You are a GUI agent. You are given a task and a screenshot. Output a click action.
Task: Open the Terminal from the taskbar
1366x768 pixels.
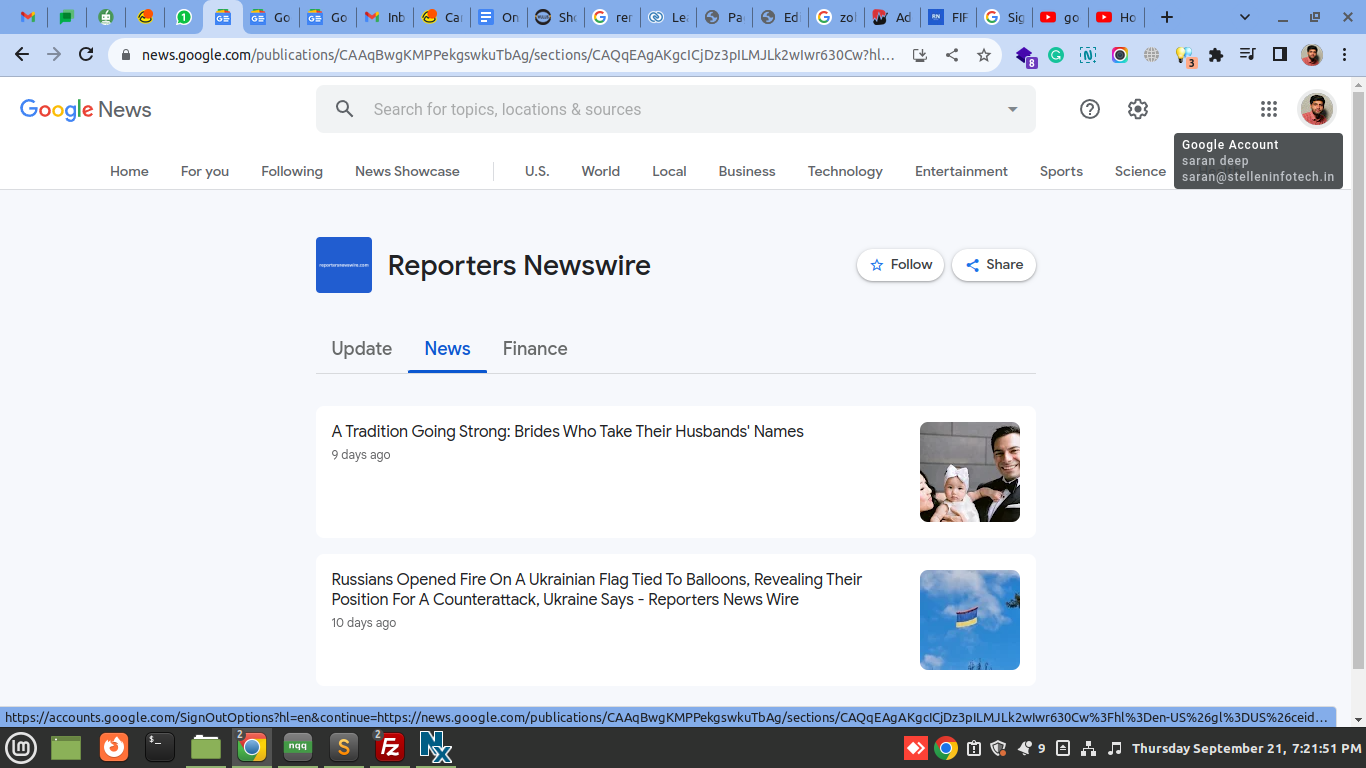click(160, 747)
